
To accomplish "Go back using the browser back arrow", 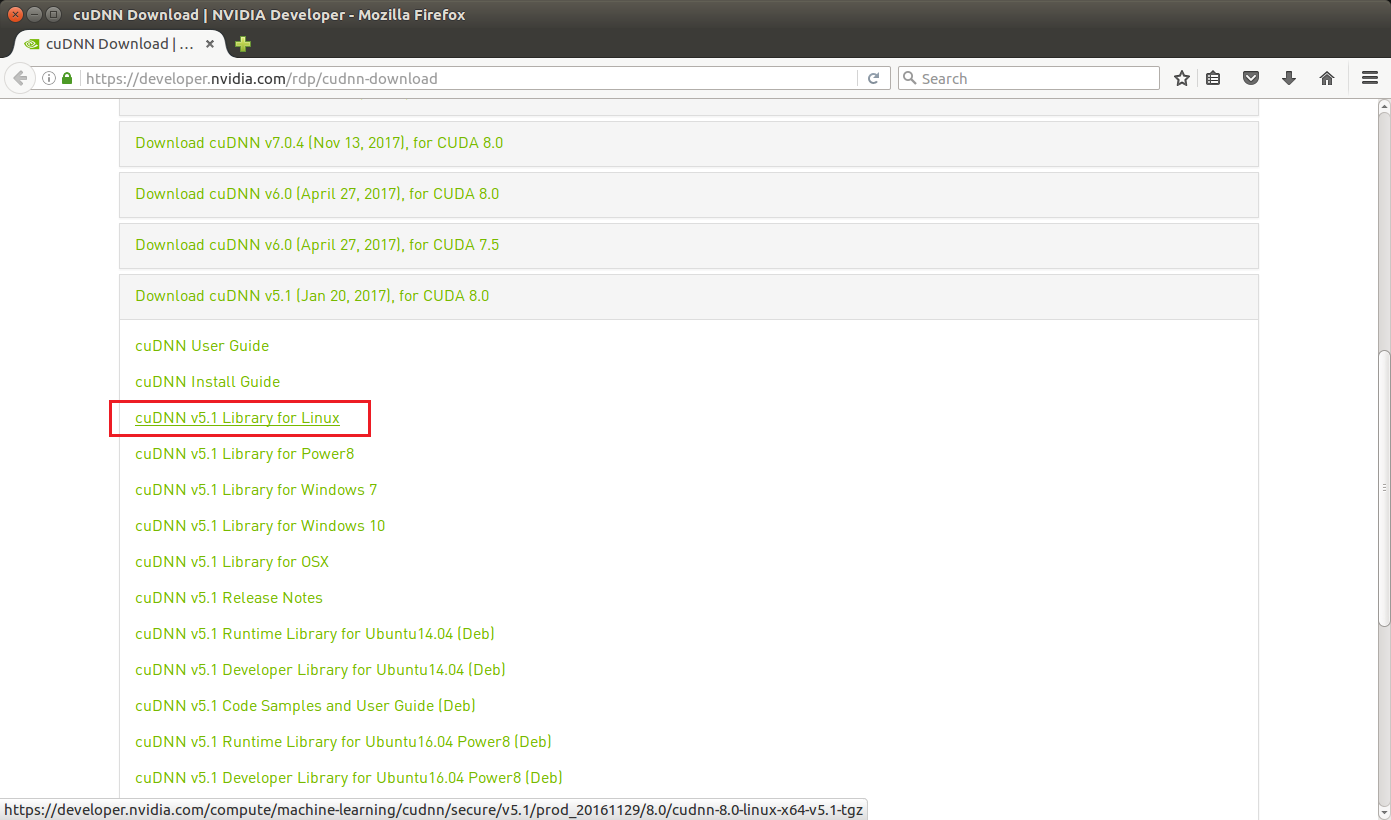I will tap(20, 78).
